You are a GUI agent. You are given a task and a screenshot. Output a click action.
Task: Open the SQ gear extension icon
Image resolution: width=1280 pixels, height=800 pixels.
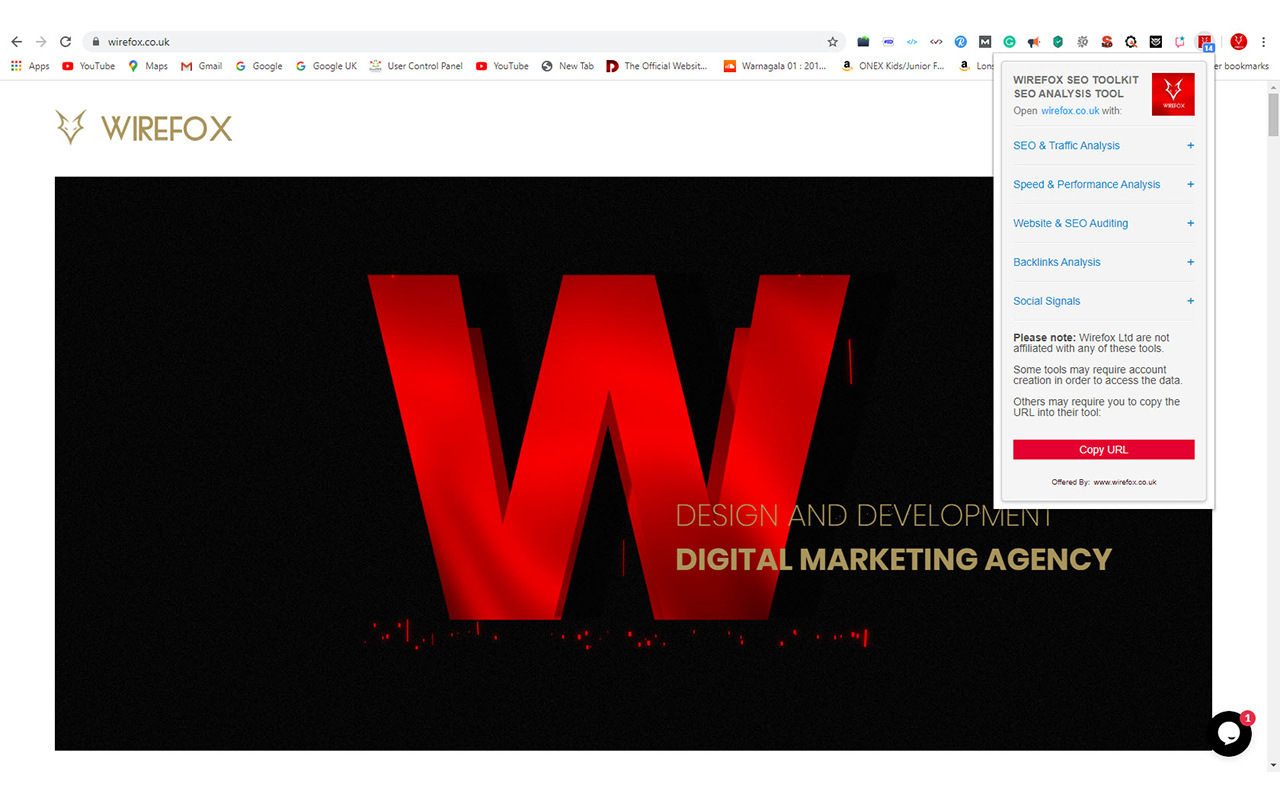(x=1083, y=42)
